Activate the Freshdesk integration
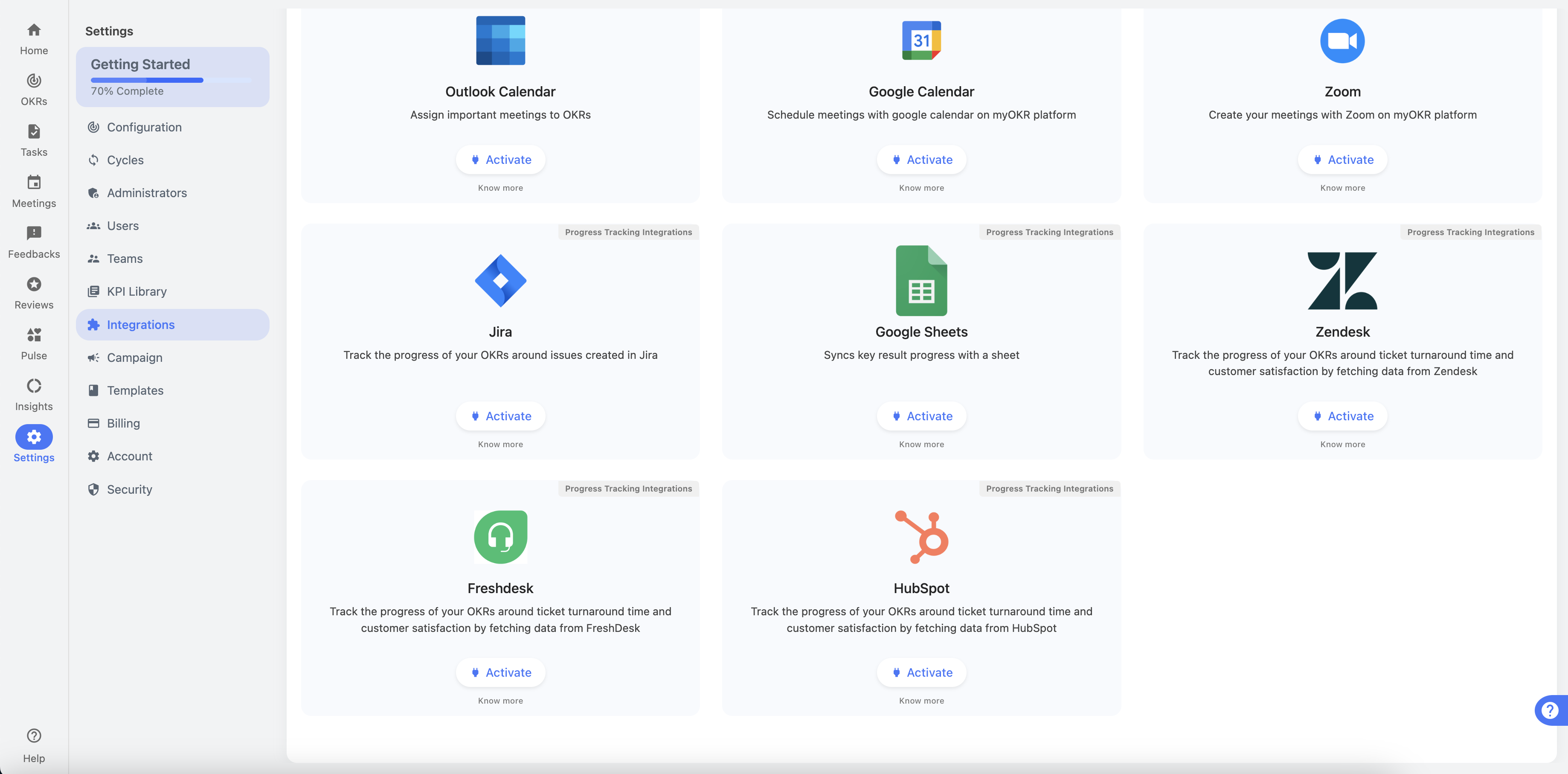 [500, 672]
